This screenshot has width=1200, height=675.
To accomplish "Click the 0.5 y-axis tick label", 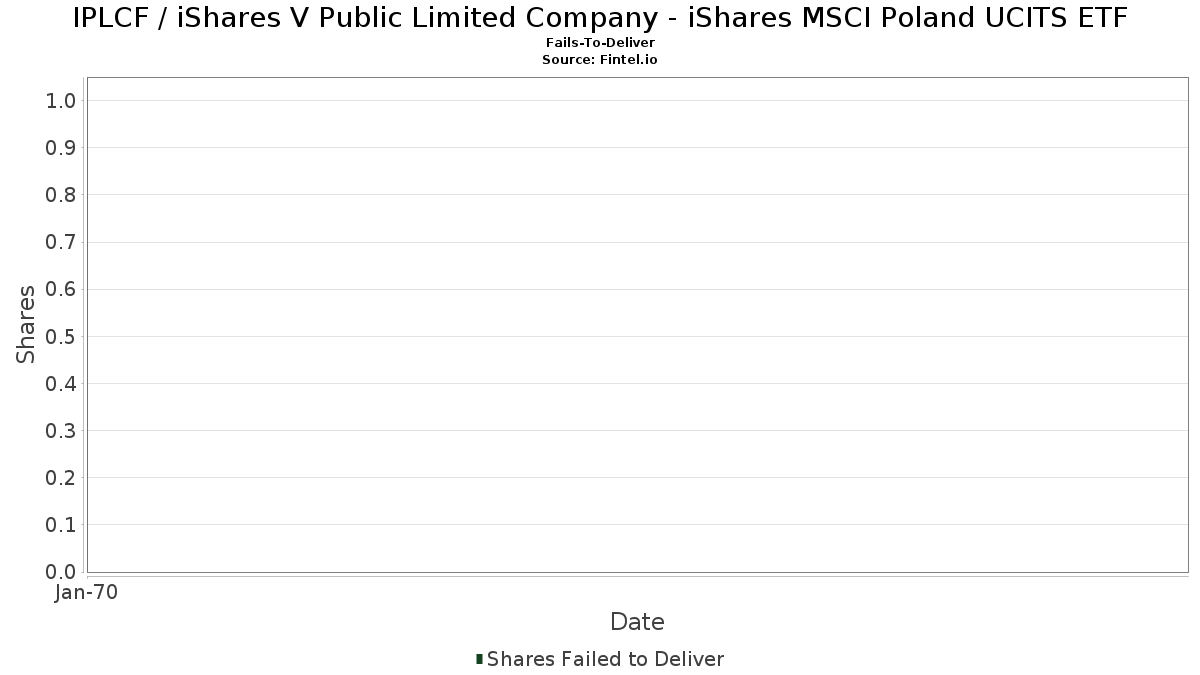I will 61,336.
